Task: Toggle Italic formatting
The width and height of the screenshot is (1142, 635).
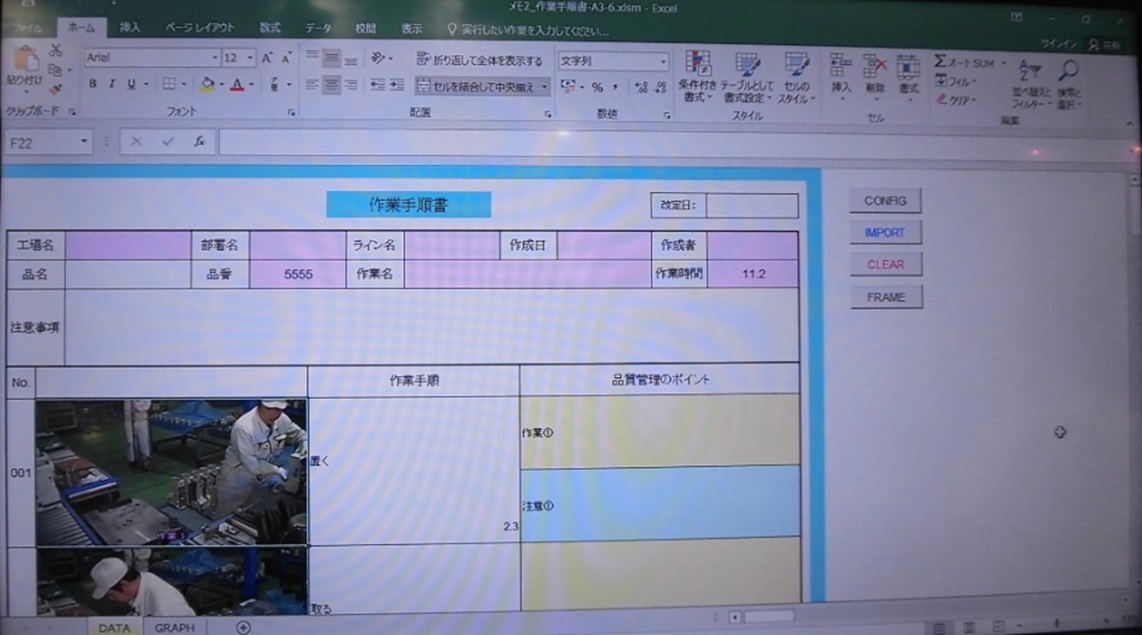Action: [x=111, y=84]
